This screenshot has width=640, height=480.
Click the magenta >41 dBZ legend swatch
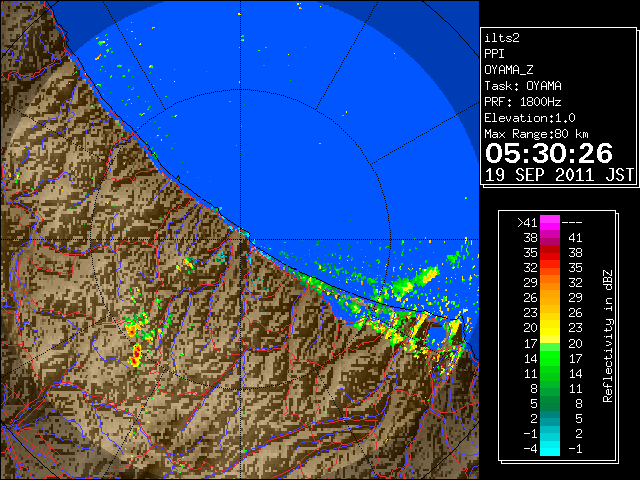coord(550,223)
